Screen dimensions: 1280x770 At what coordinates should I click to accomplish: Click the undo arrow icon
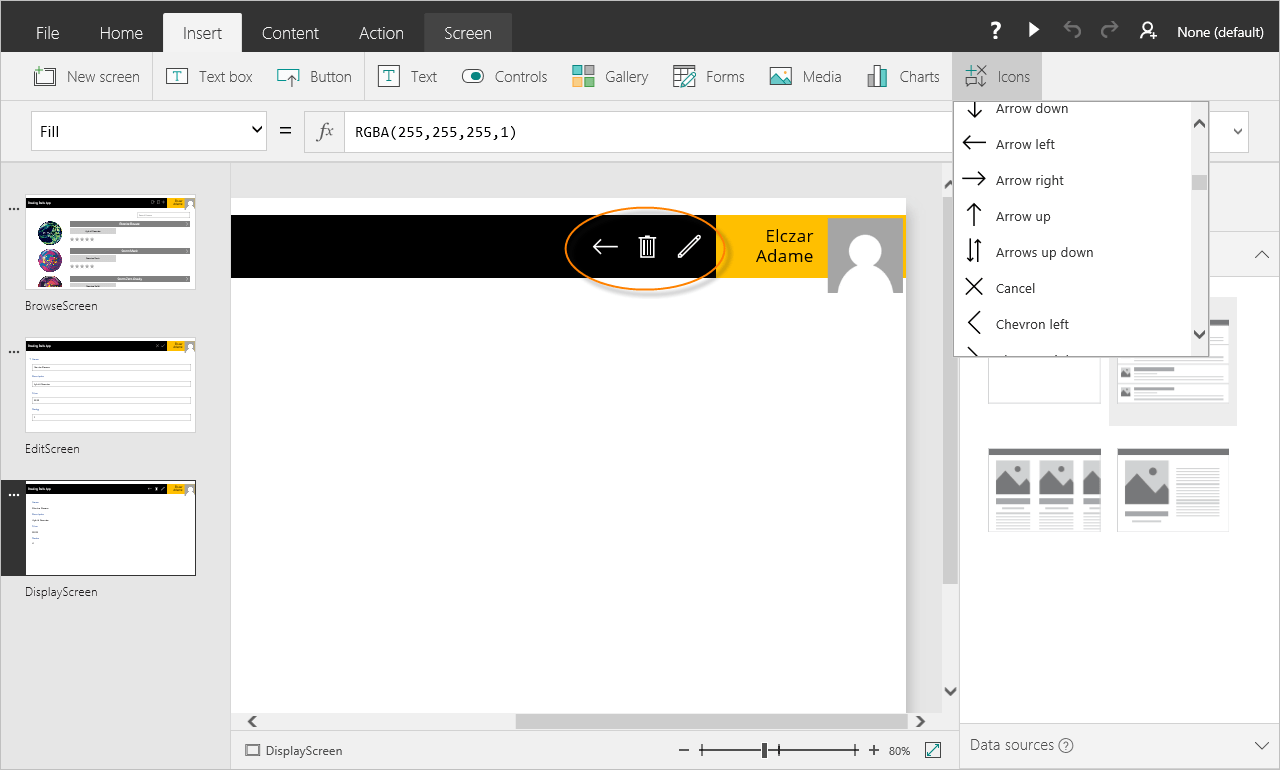pyautogui.click(x=1071, y=31)
